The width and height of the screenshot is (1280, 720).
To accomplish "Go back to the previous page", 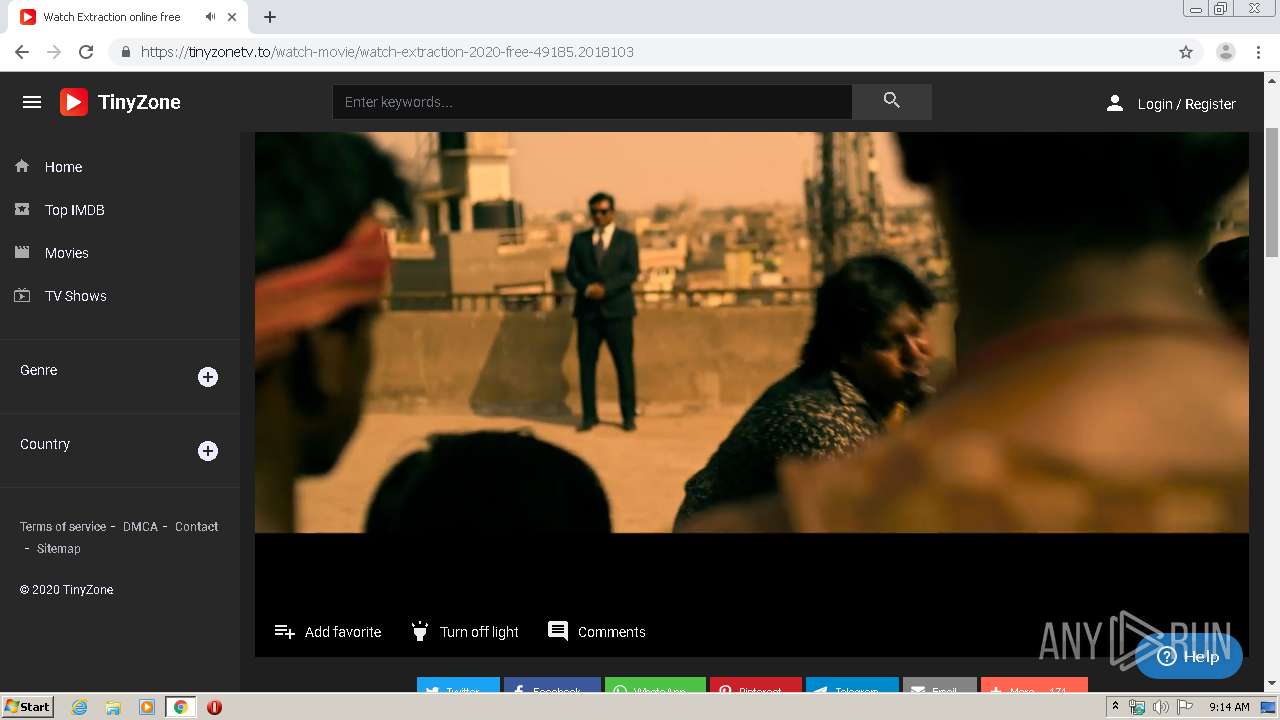I will pyautogui.click(x=22, y=52).
